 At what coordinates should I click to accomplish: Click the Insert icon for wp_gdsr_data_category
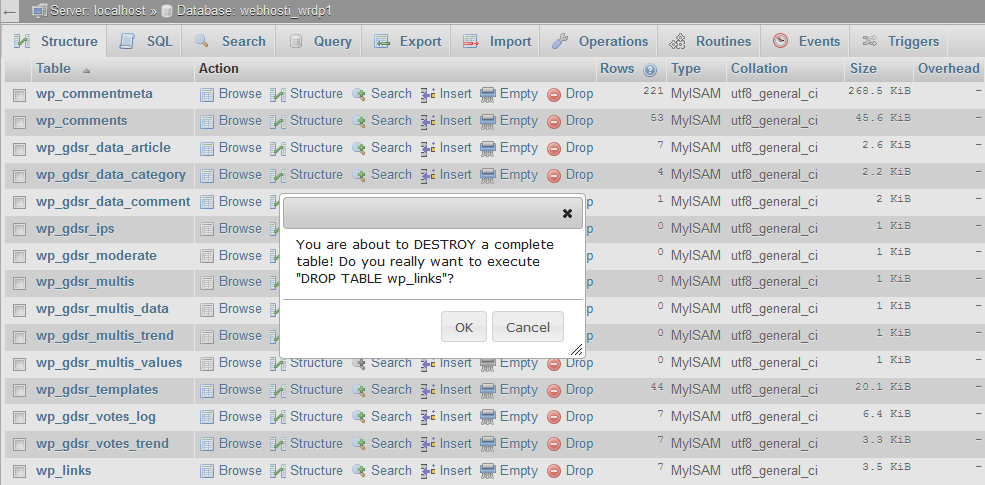tap(428, 175)
